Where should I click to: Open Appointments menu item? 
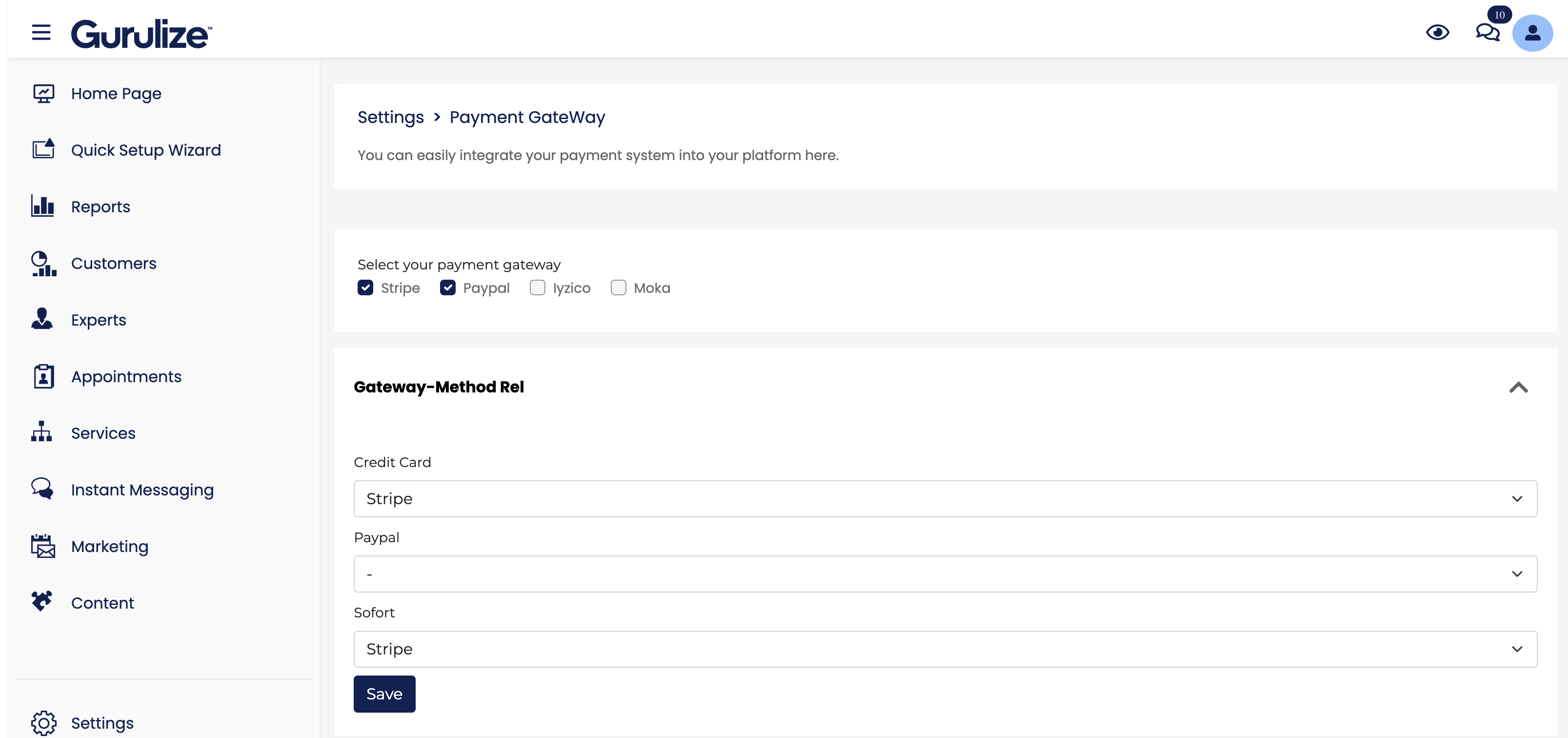coord(126,377)
